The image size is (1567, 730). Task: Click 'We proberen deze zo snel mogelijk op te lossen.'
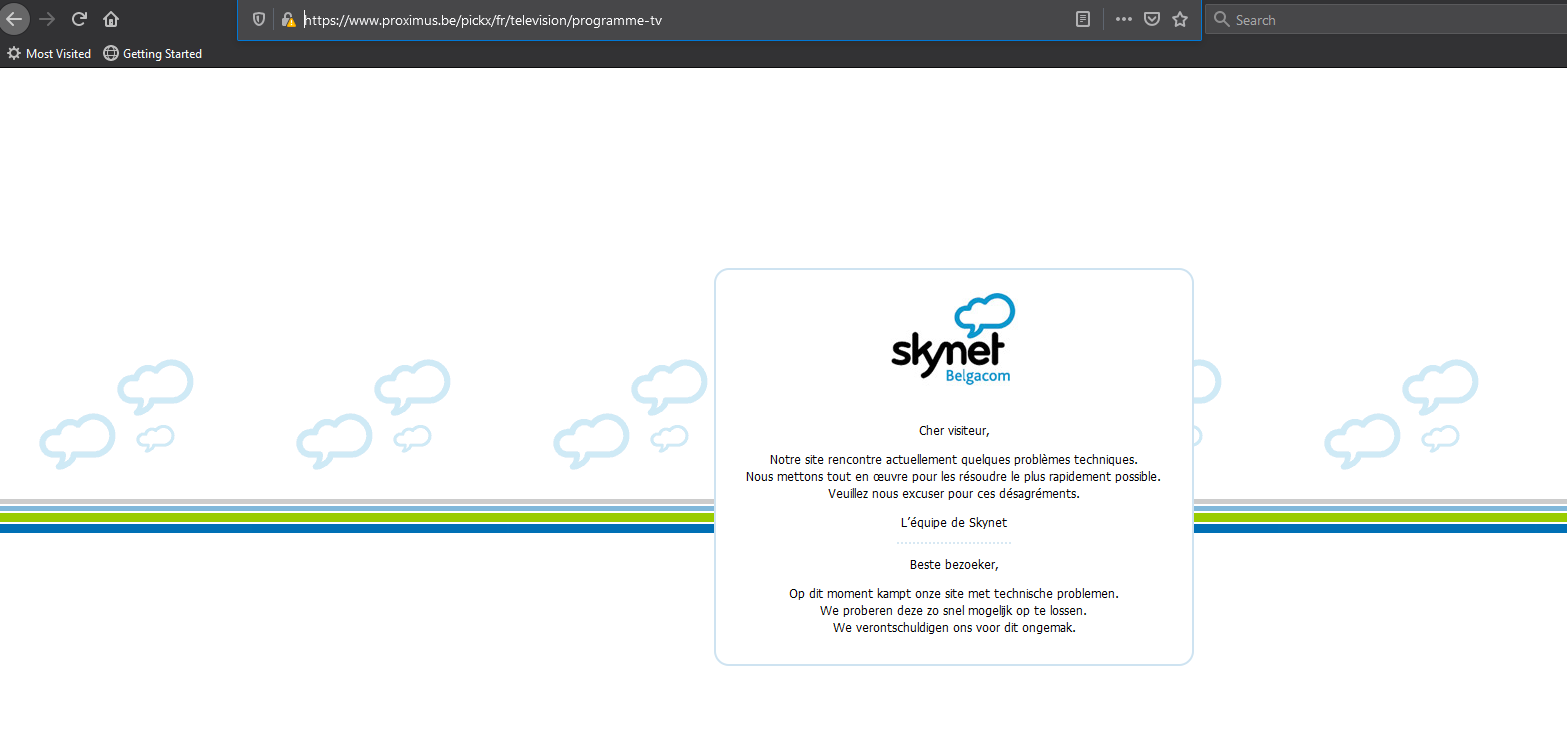(954, 611)
